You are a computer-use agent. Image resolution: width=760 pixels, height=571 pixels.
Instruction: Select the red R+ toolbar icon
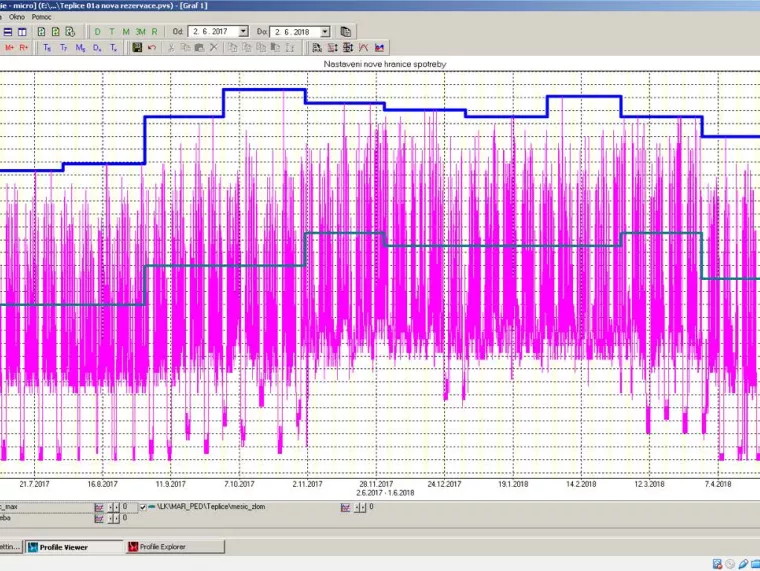click(x=24, y=48)
